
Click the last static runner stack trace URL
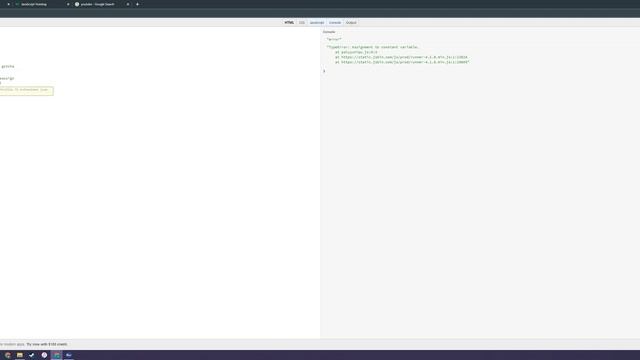point(405,62)
